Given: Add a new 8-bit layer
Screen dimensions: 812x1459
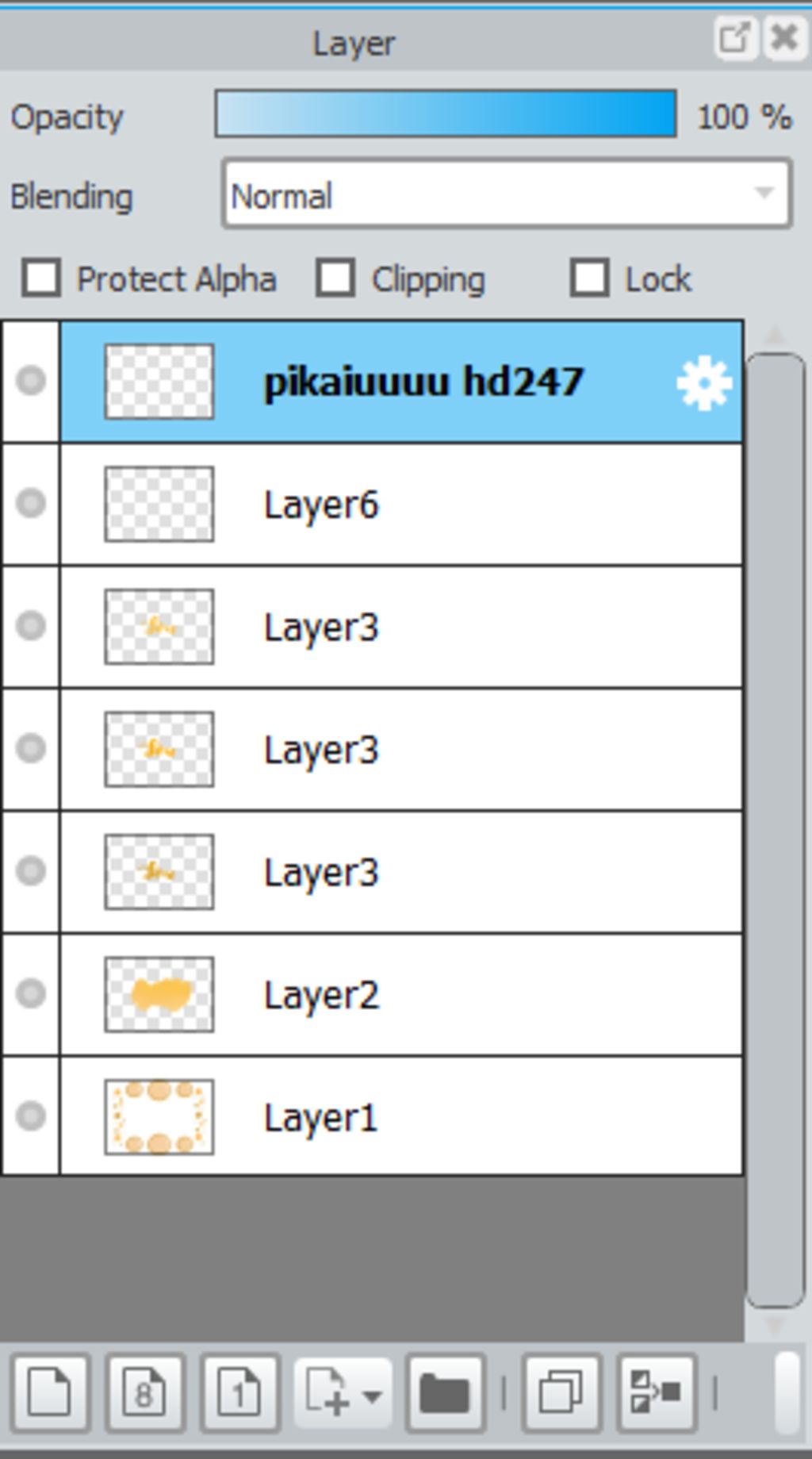Looking at the screenshot, I should pyautogui.click(x=145, y=1393).
